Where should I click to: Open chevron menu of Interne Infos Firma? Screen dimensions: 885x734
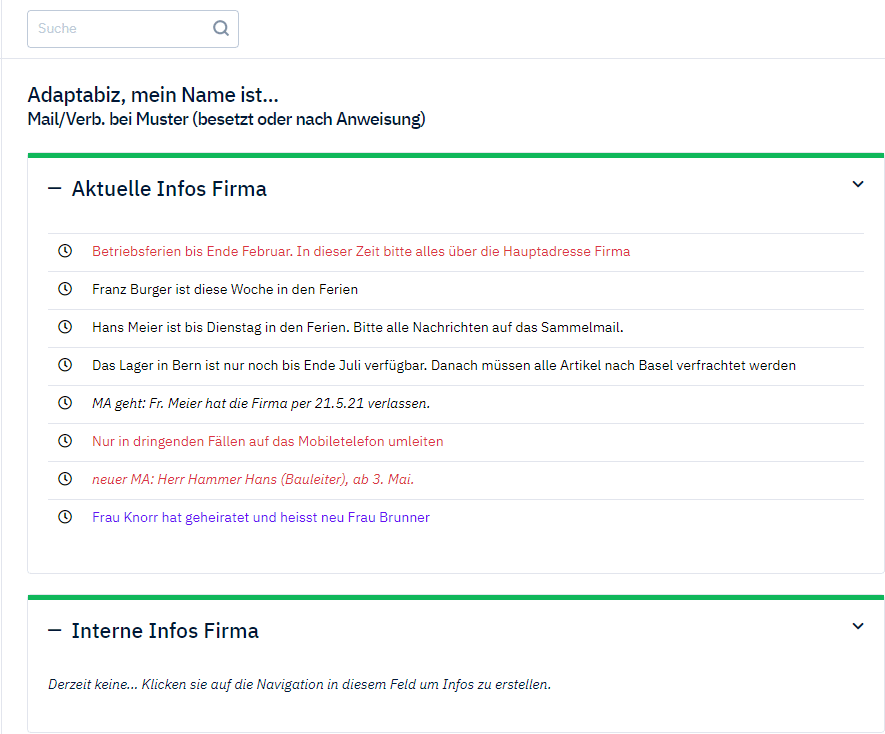pos(857,626)
